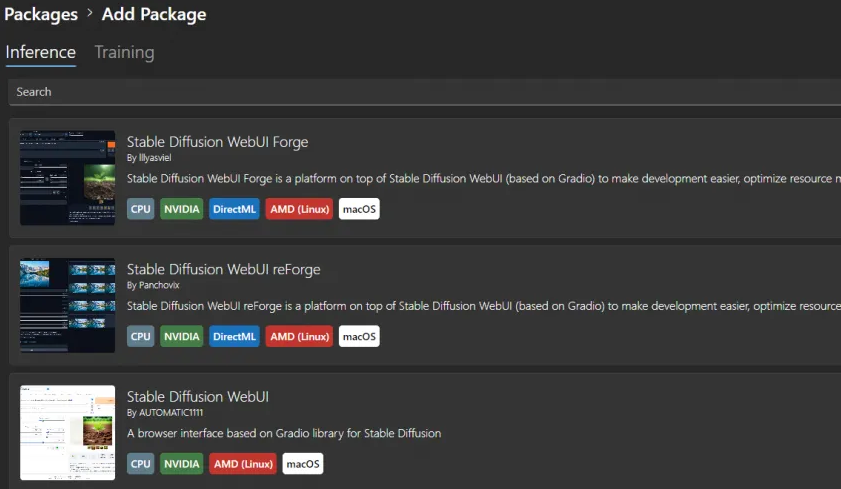Click the CPU badge on WebUI reForge
The width and height of the screenshot is (841, 489).
pos(141,336)
